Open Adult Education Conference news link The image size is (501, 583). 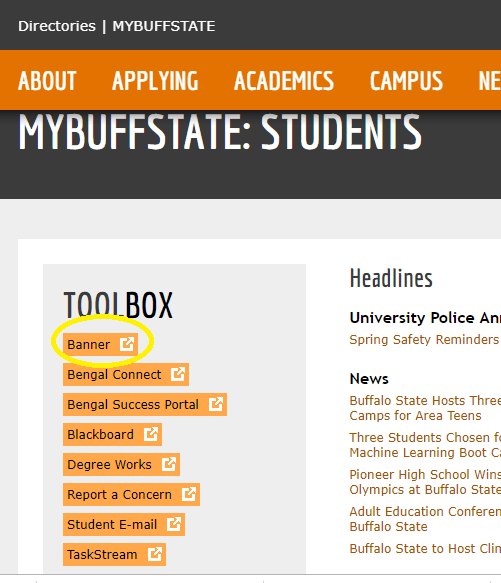425,519
